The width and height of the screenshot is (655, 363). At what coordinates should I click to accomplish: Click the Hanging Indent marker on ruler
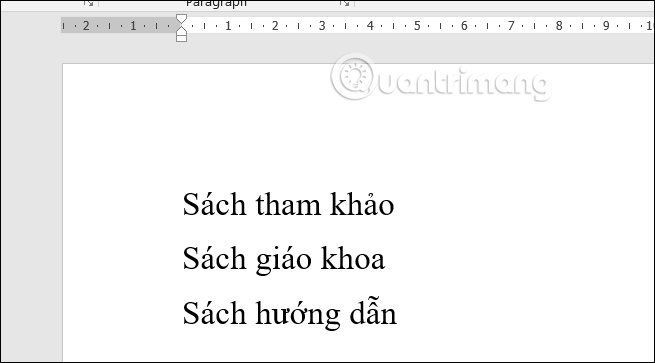pos(181,30)
